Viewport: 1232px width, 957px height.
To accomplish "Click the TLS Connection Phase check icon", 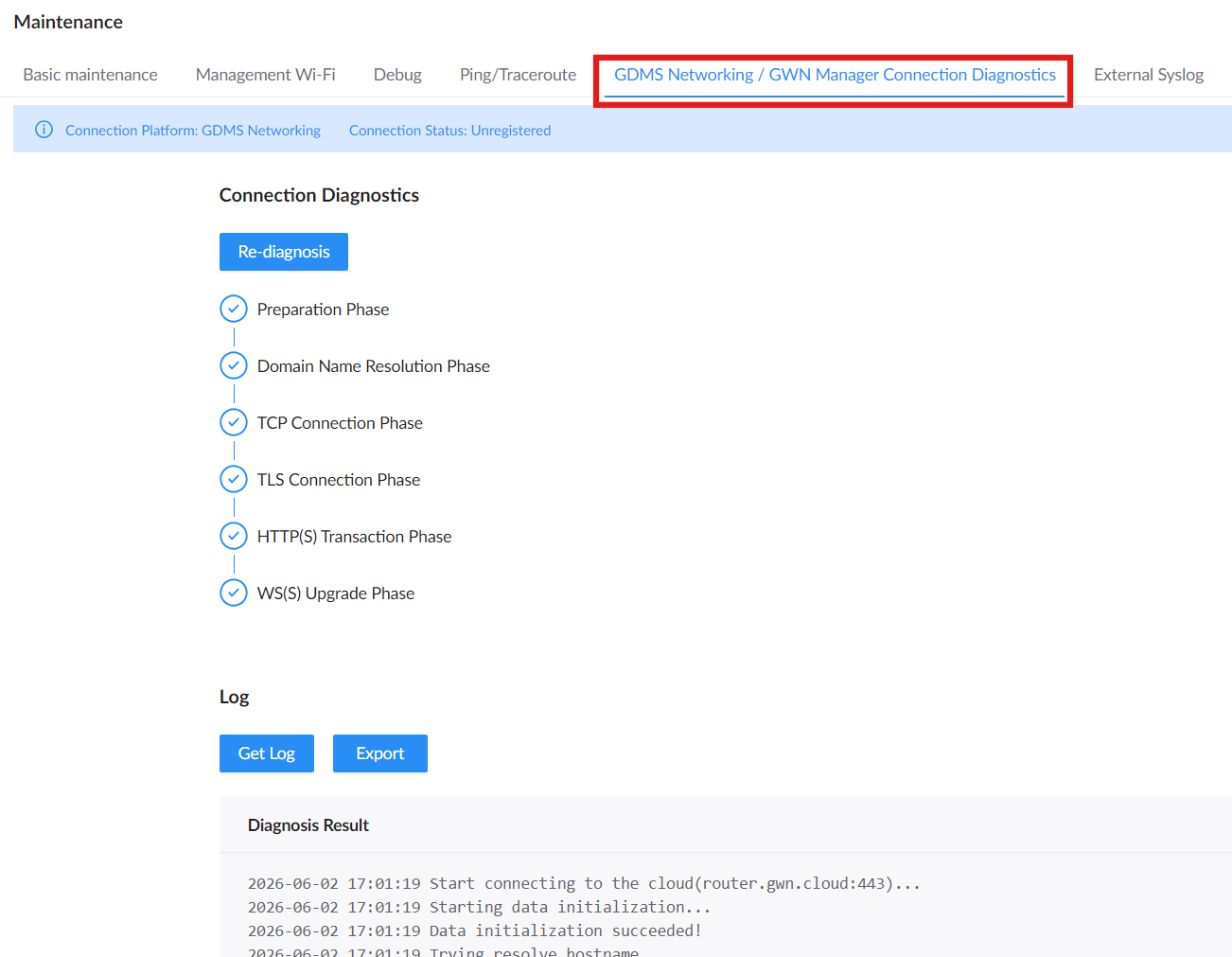I will coord(234,479).
